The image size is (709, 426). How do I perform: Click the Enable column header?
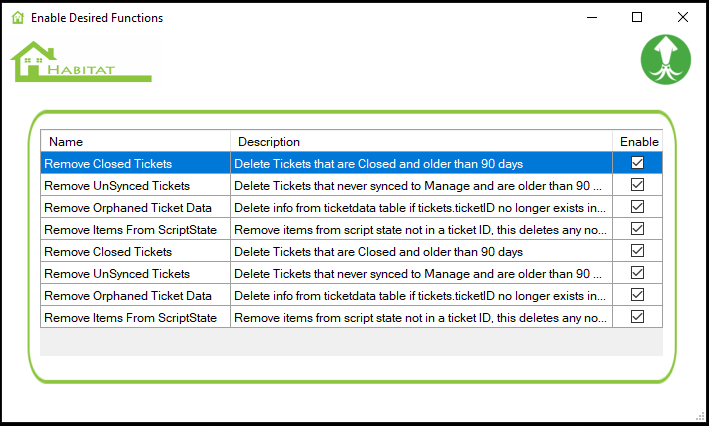pos(638,142)
